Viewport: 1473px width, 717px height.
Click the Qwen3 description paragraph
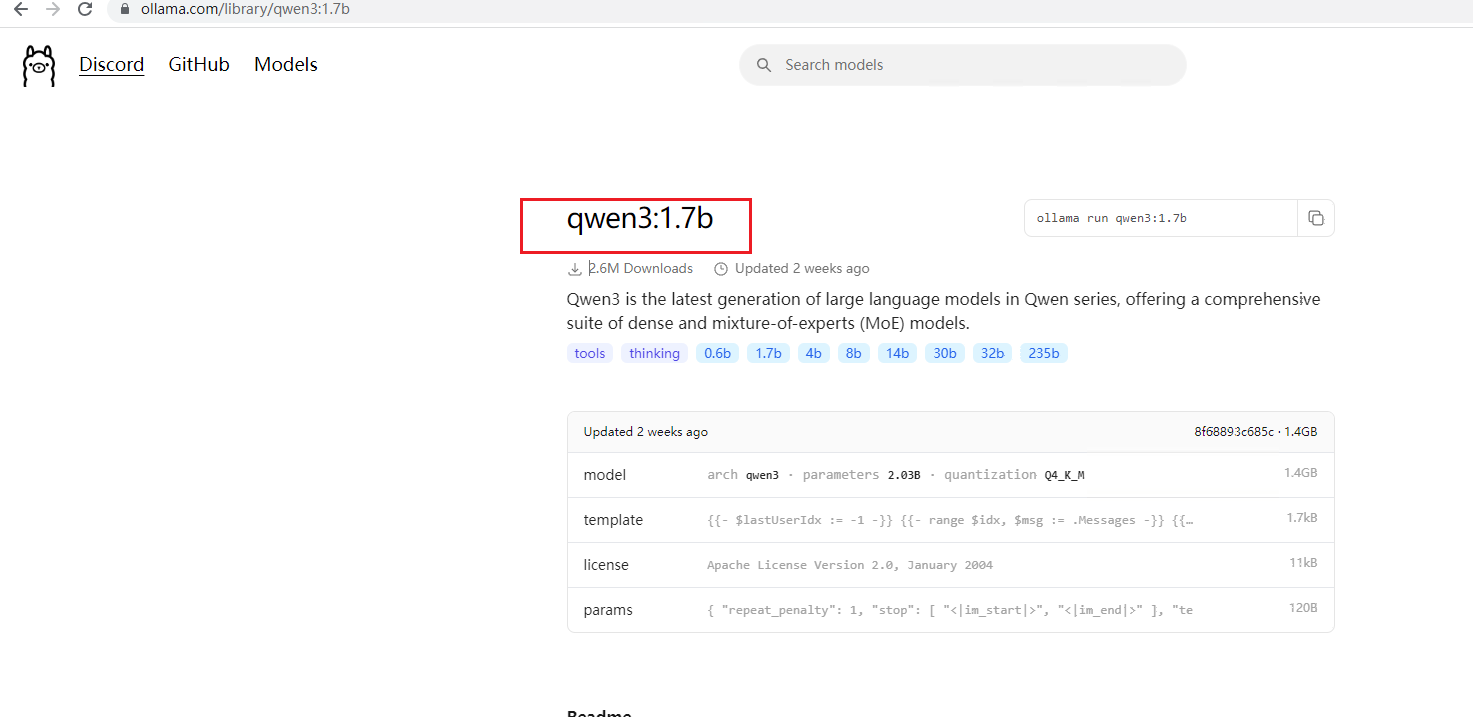(x=943, y=311)
